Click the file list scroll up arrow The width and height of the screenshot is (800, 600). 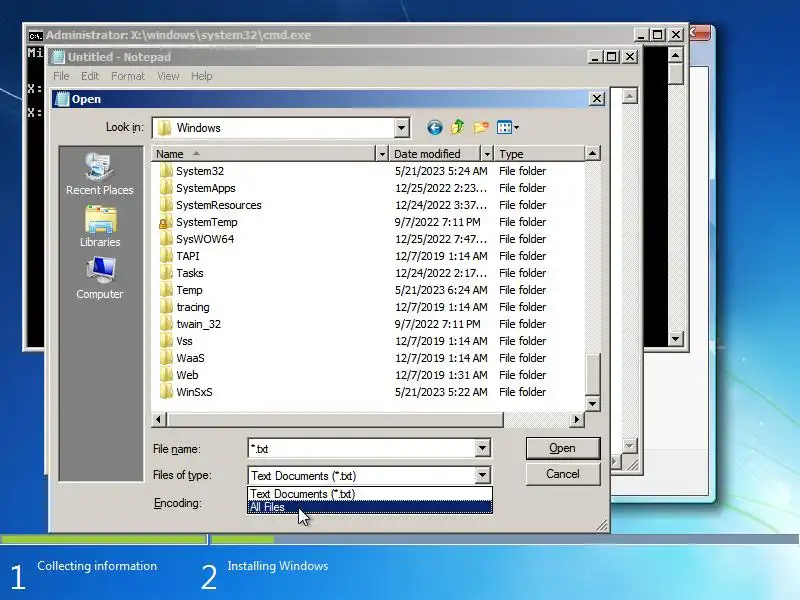pos(592,153)
